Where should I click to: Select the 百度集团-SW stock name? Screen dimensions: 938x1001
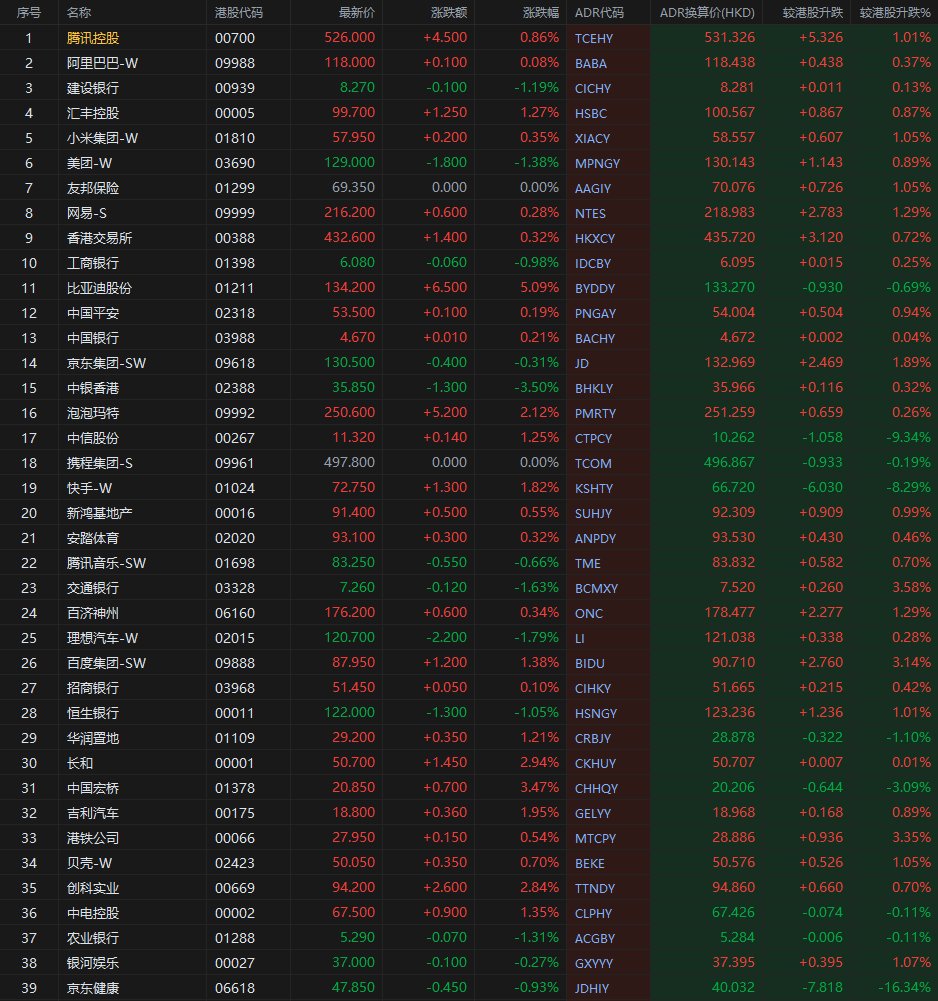click(x=106, y=663)
